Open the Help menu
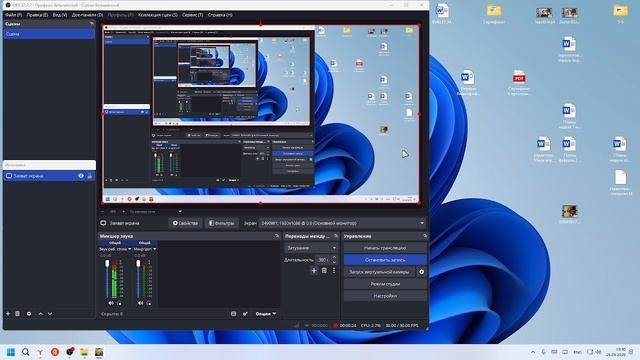The width and height of the screenshot is (640, 360). click(x=220, y=15)
